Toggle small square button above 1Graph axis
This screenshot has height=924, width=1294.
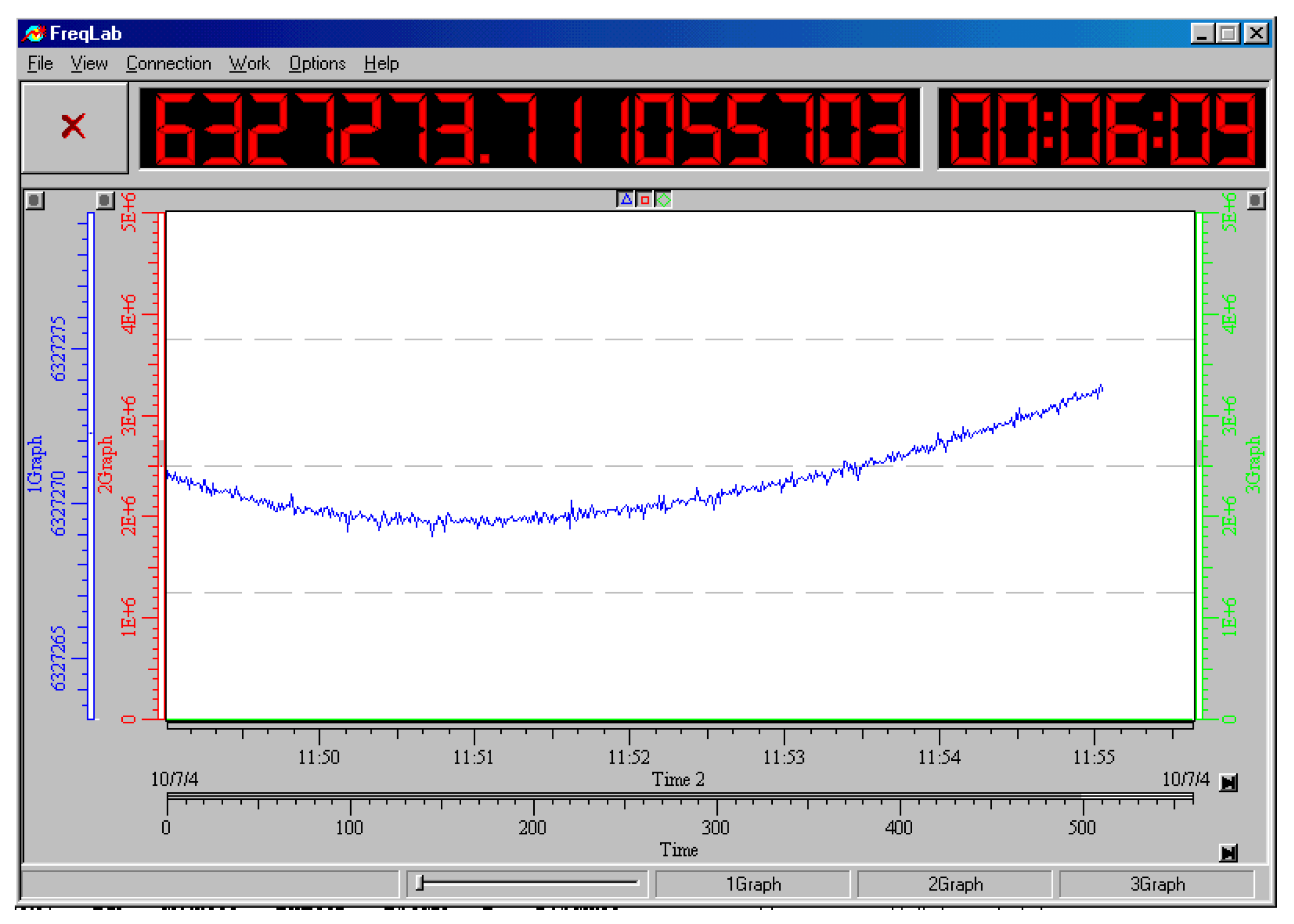click(x=35, y=201)
